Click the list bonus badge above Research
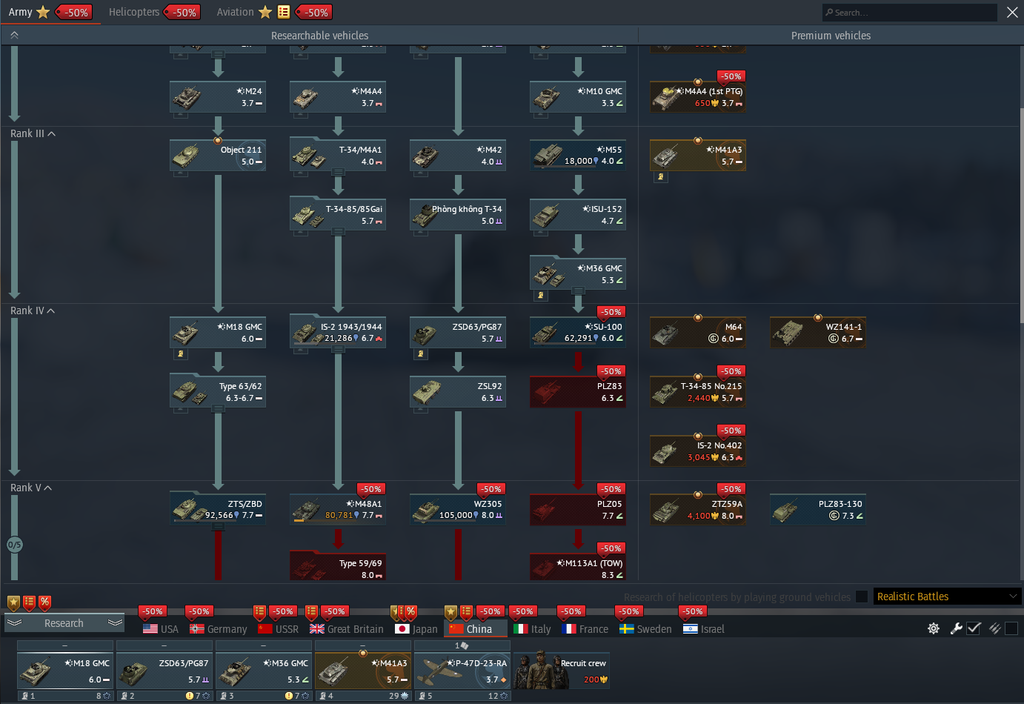The image size is (1024, 704). pos(29,602)
